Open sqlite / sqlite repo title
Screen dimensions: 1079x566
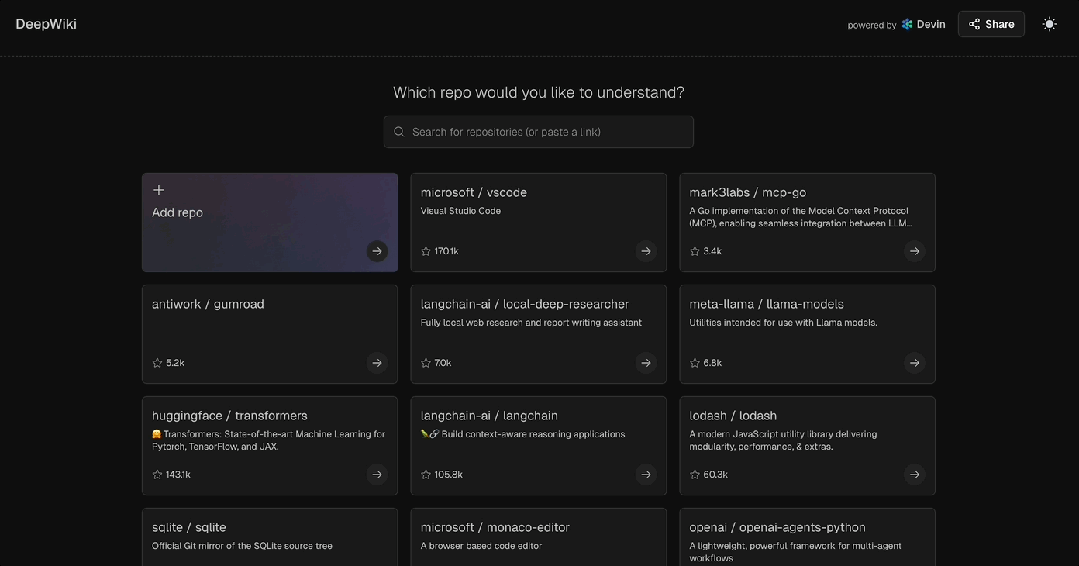[189, 527]
